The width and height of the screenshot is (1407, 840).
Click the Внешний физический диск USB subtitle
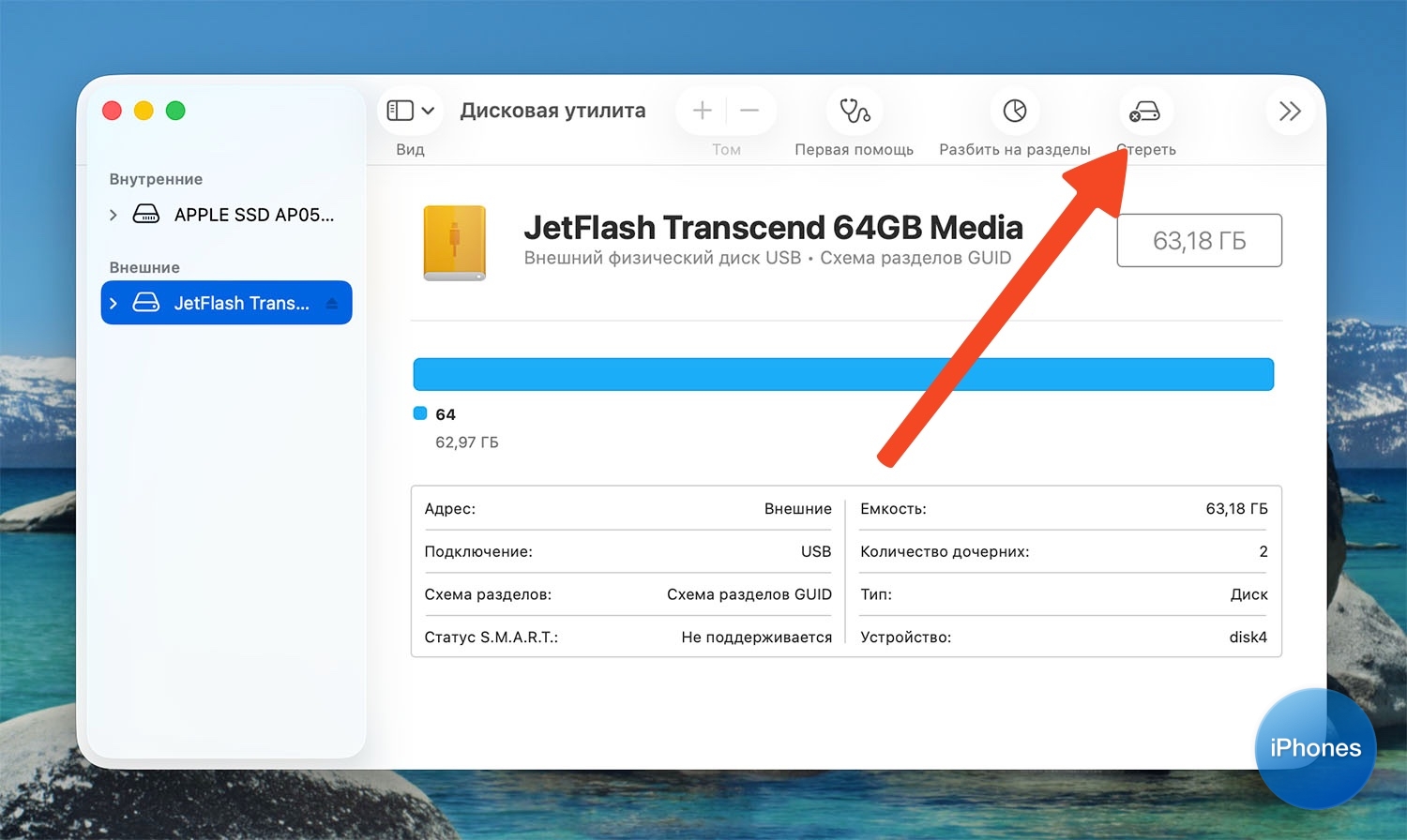click(x=662, y=258)
